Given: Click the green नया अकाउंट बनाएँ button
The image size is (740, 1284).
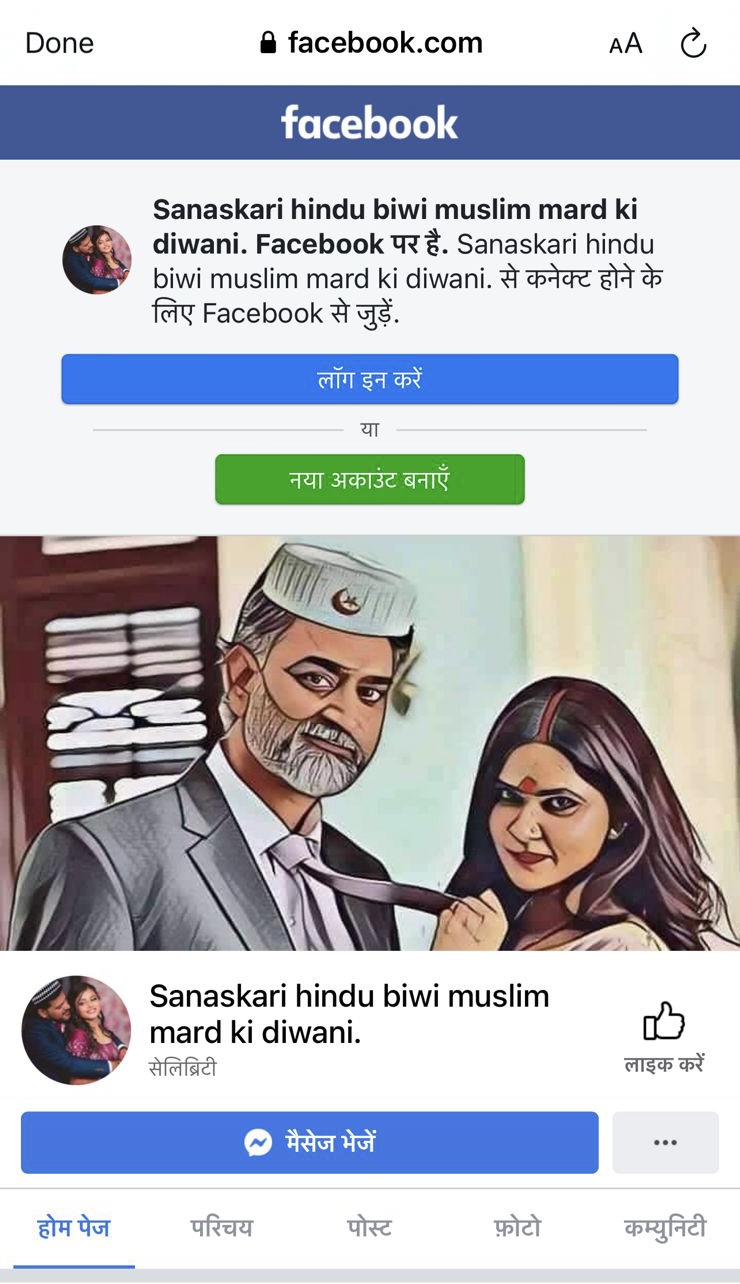Looking at the screenshot, I should pos(370,479).
